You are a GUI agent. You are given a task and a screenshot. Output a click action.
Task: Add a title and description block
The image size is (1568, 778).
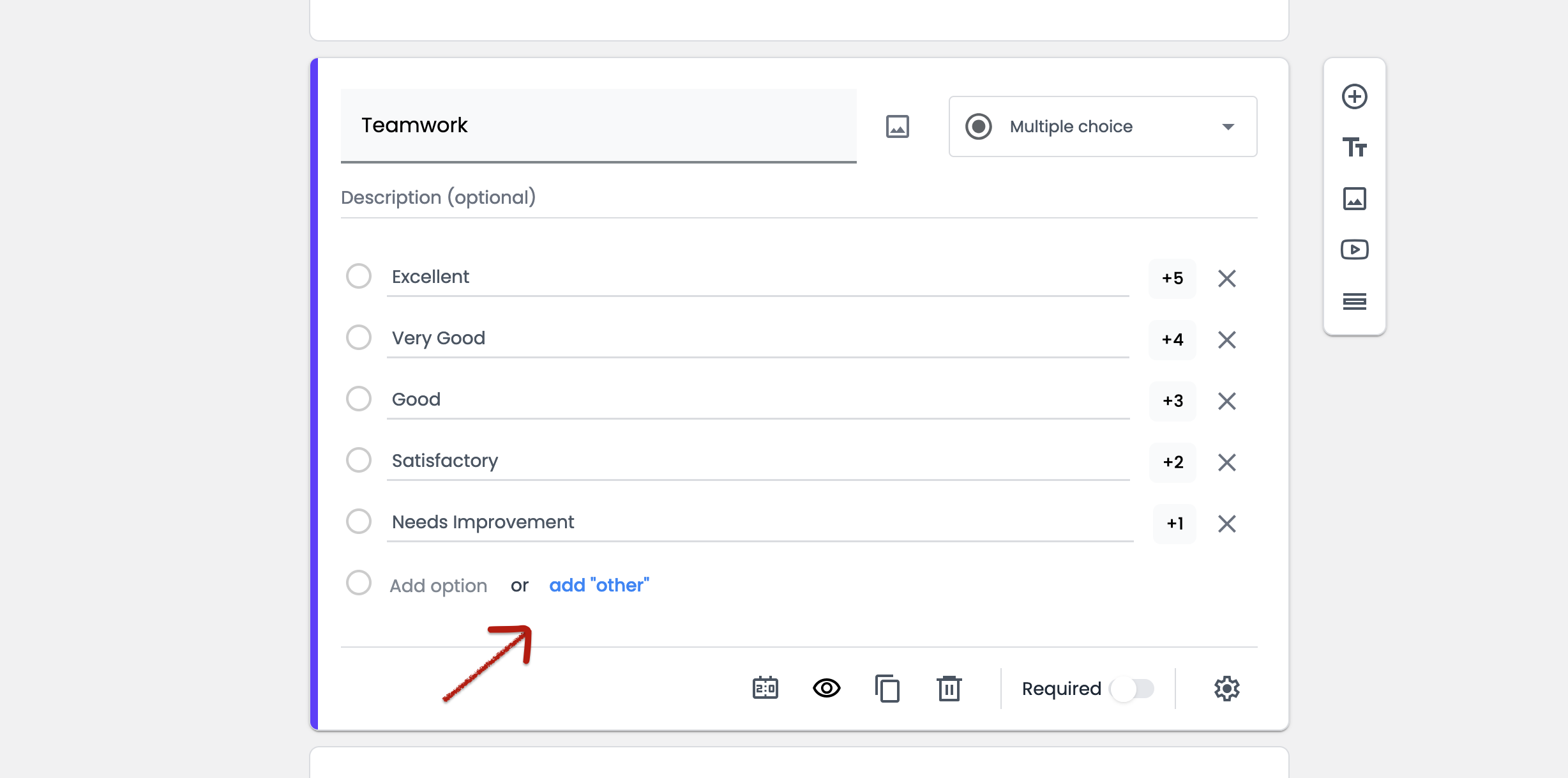tap(1354, 148)
